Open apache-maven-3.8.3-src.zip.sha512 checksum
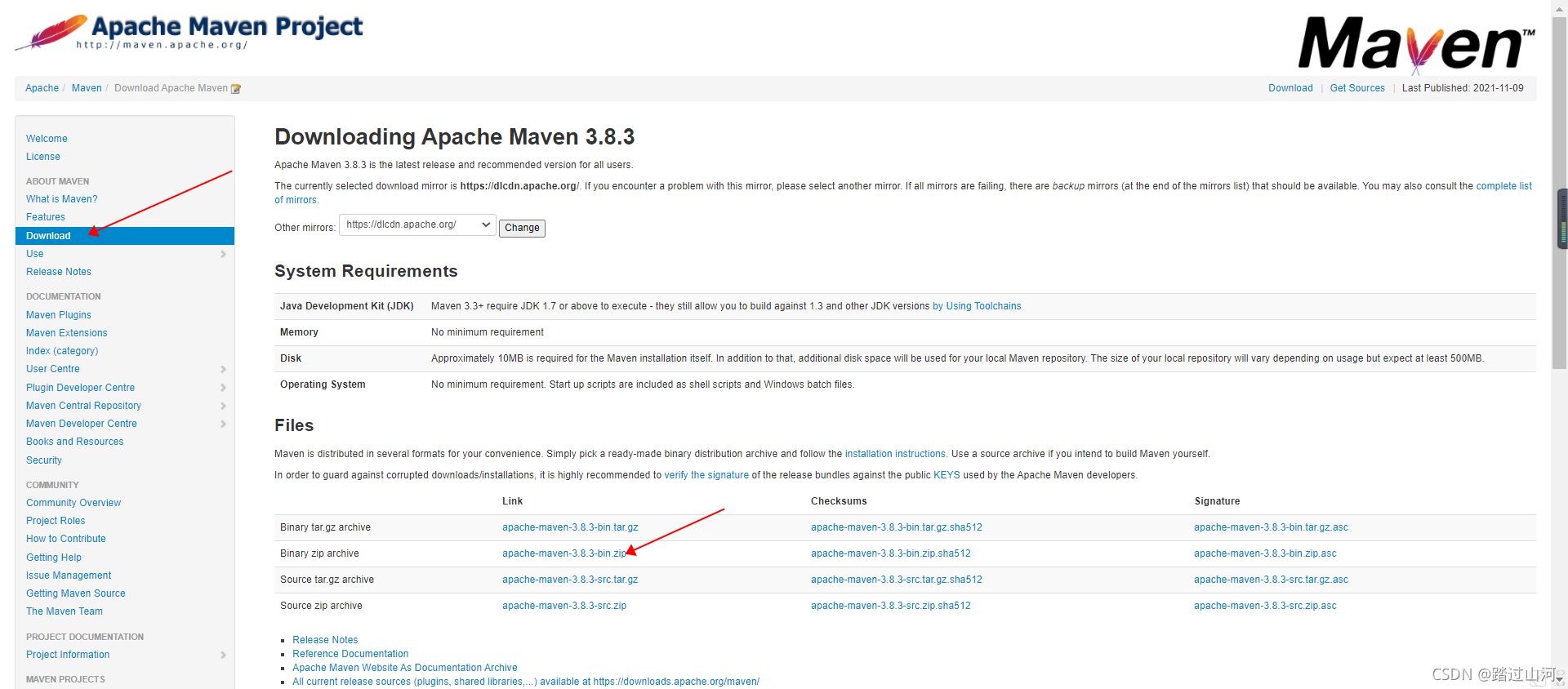1568x689 pixels. [891, 606]
